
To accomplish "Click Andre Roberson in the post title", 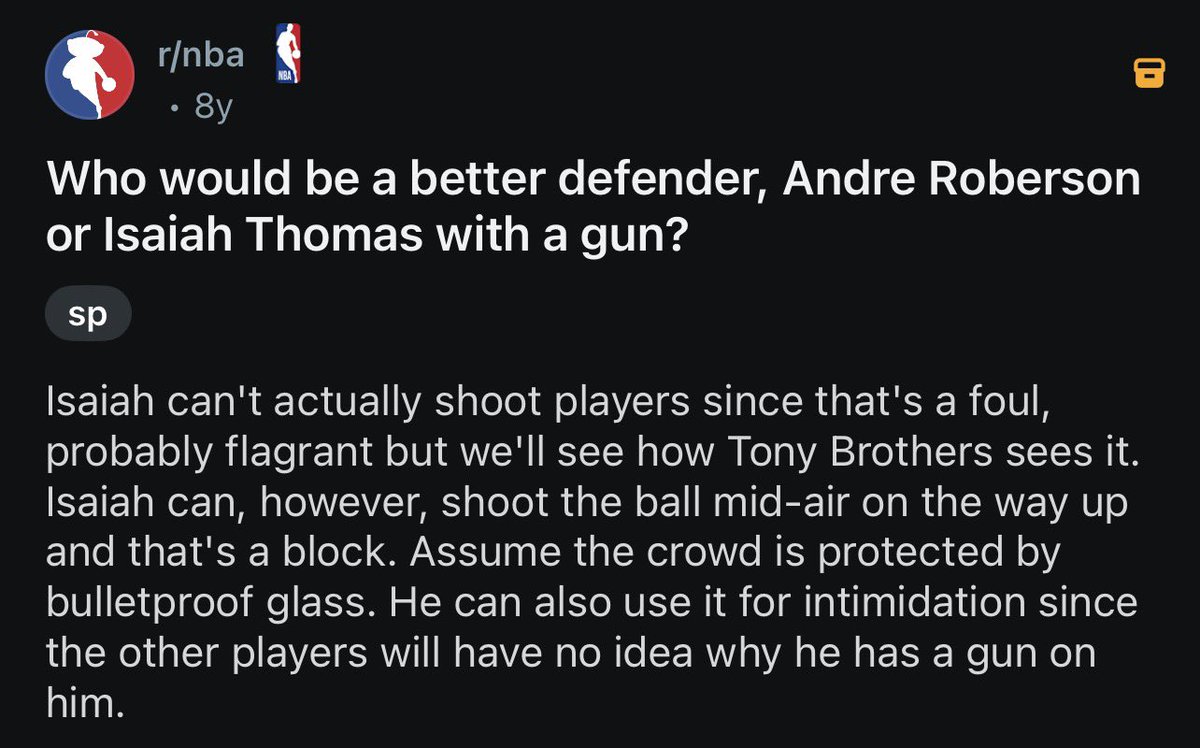I will click(x=962, y=180).
